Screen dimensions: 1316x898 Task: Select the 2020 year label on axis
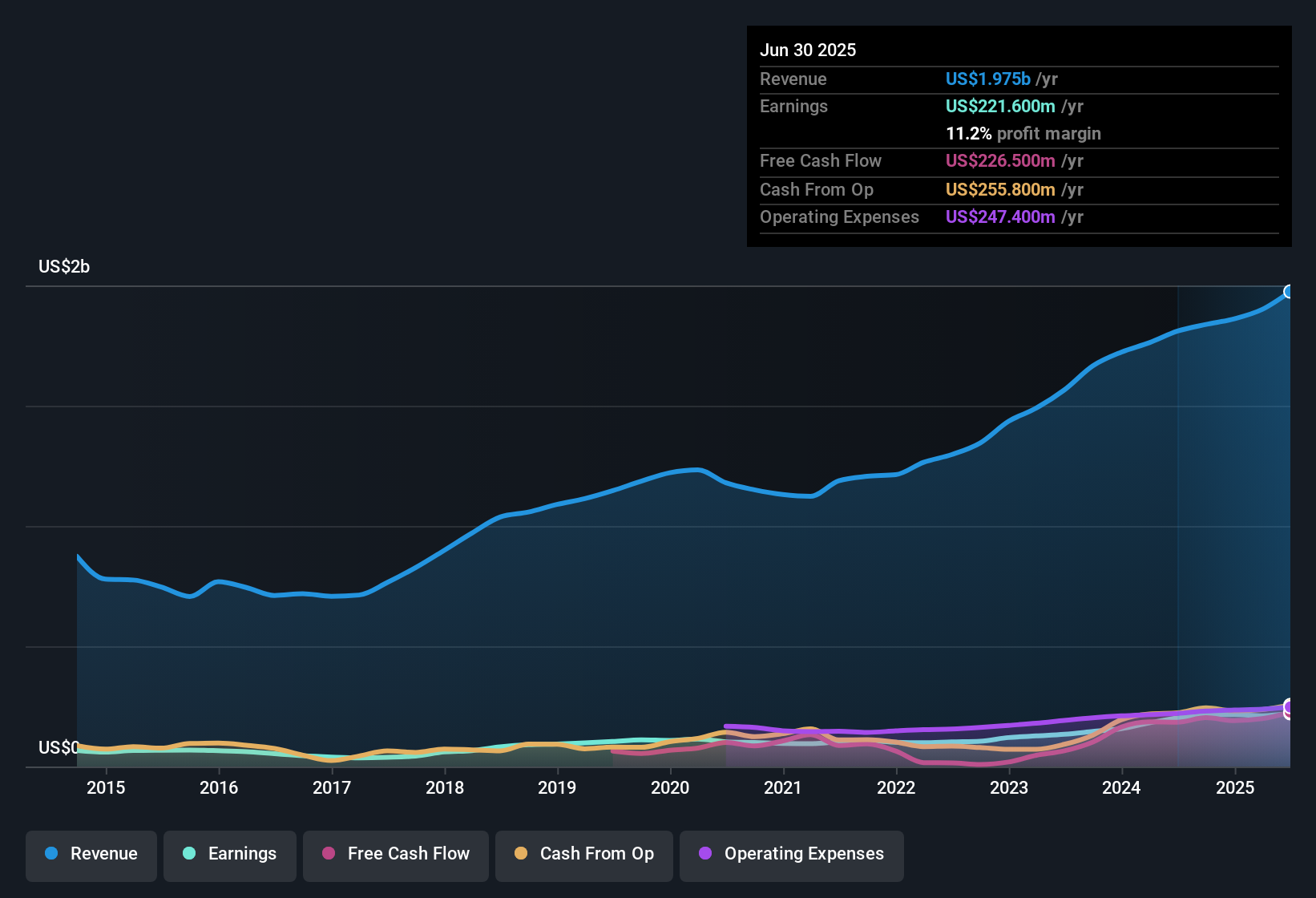[671, 788]
